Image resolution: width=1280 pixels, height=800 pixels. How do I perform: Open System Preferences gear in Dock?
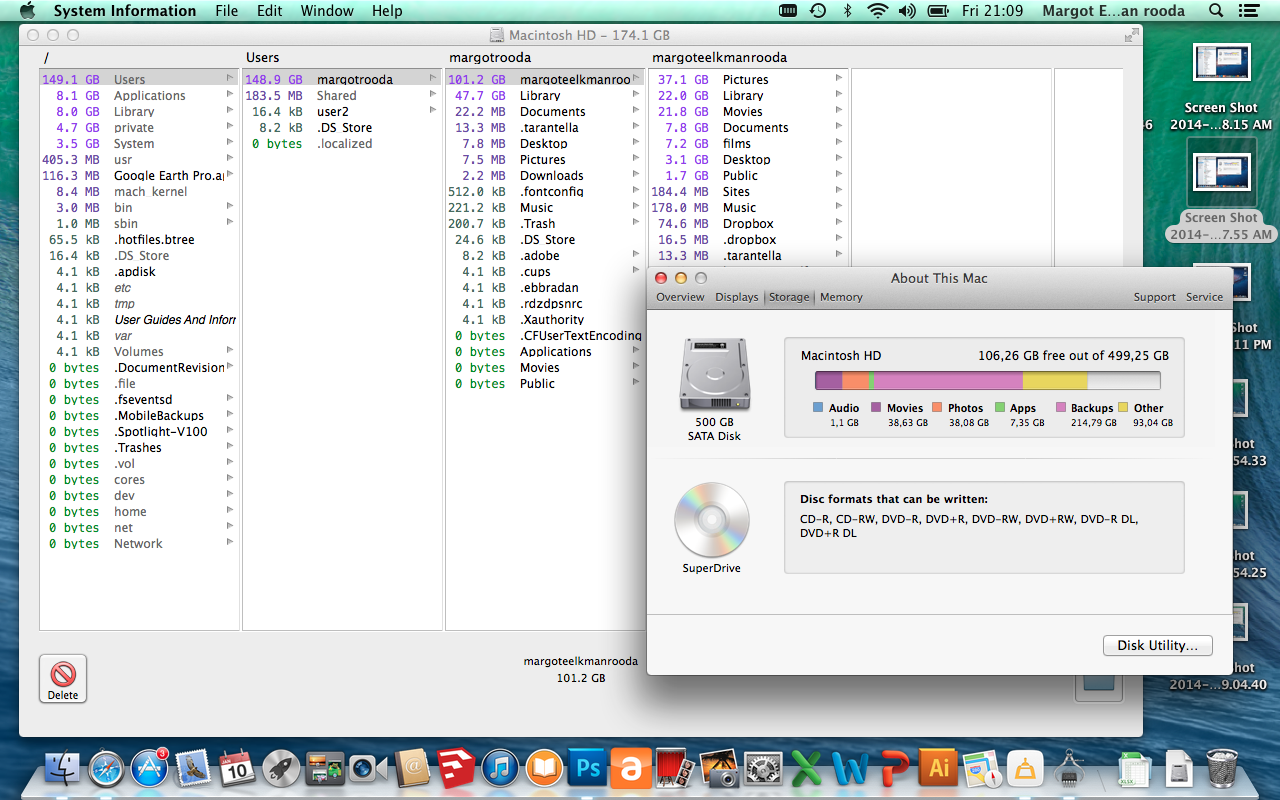coord(763,768)
